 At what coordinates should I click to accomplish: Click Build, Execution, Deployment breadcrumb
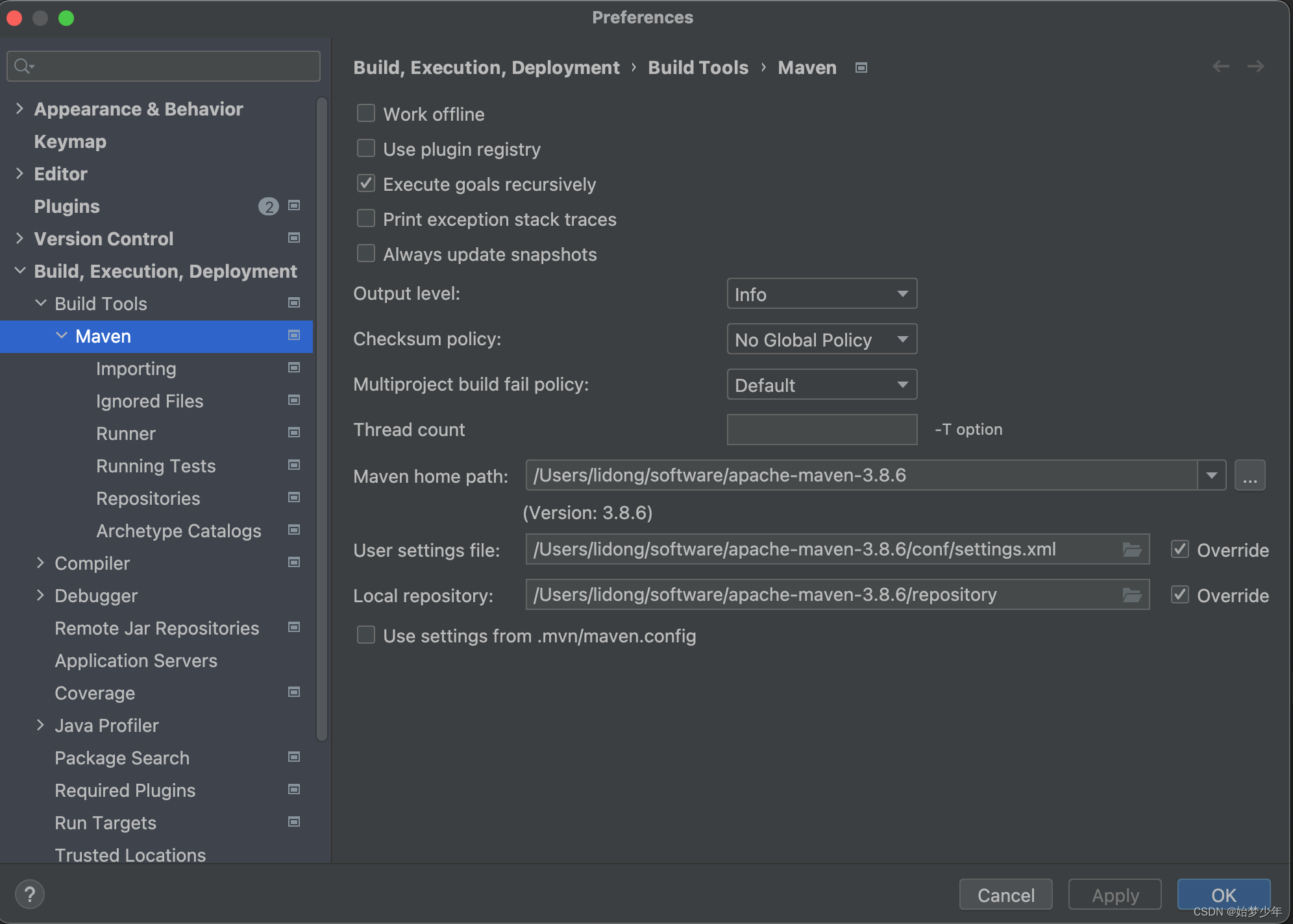(487, 67)
